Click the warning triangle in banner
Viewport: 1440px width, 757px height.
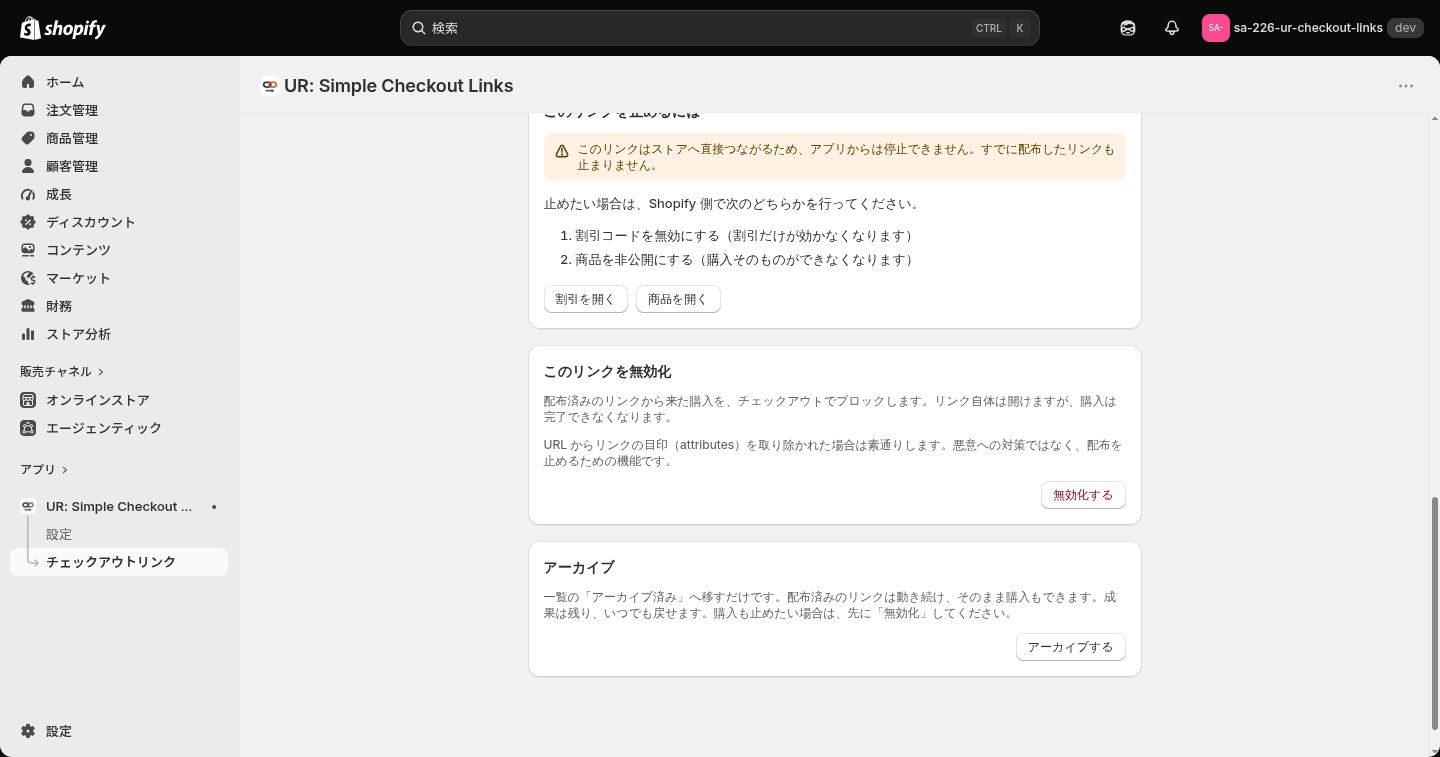click(x=562, y=151)
